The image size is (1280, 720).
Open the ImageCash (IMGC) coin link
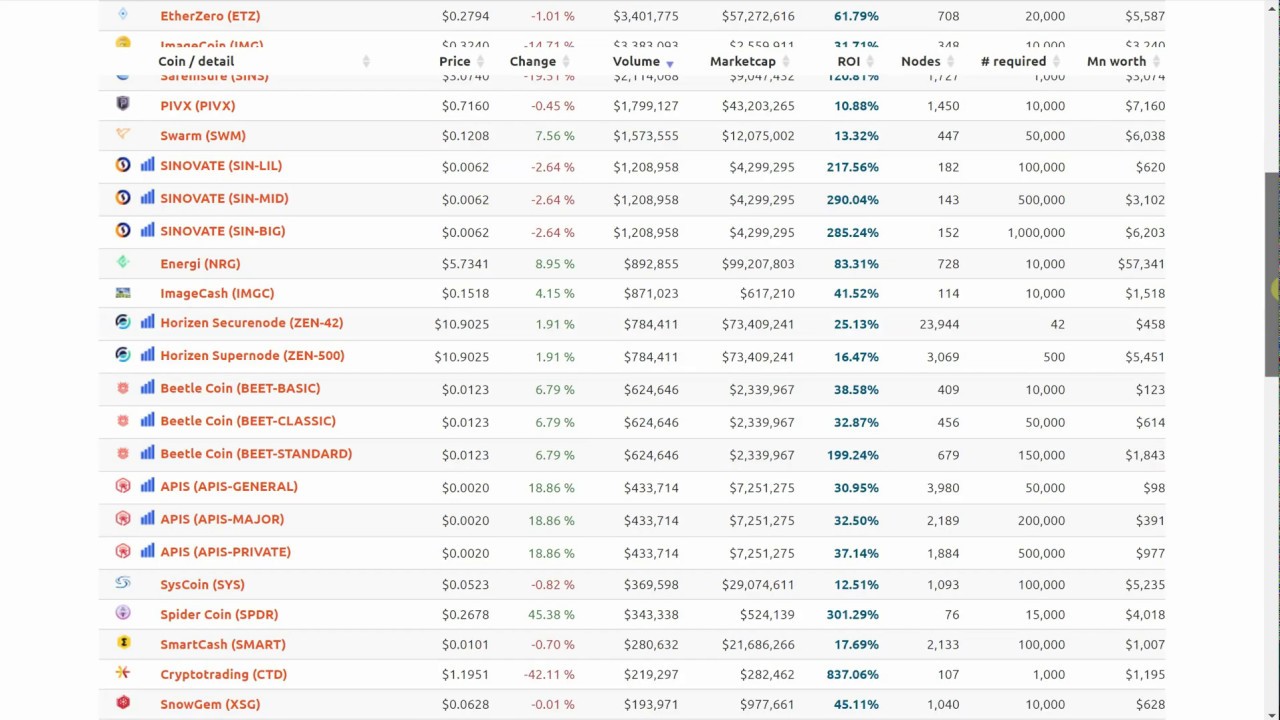[217, 293]
